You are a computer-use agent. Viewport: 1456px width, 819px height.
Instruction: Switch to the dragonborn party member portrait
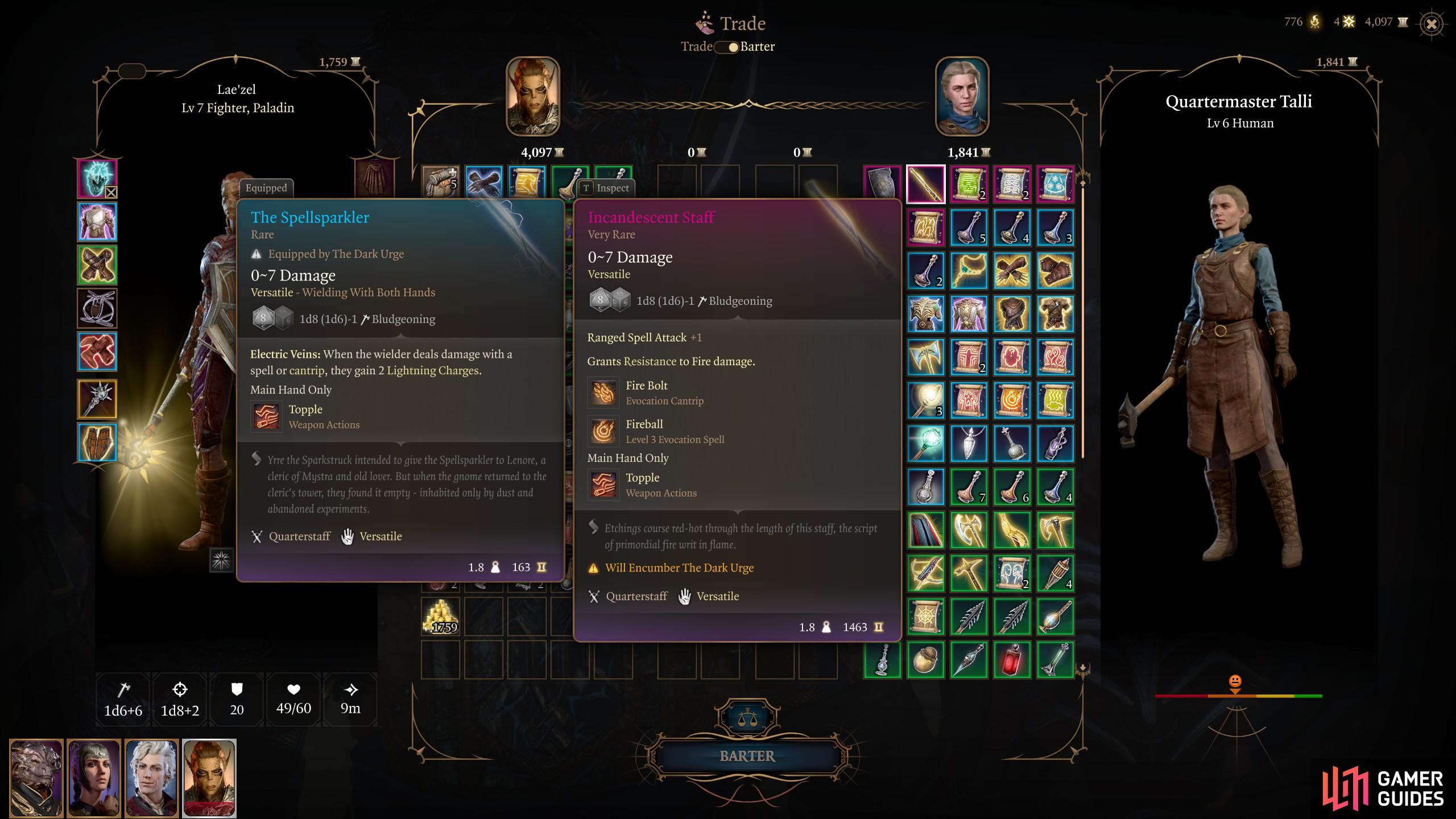pyautogui.click(x=36, y=778)
